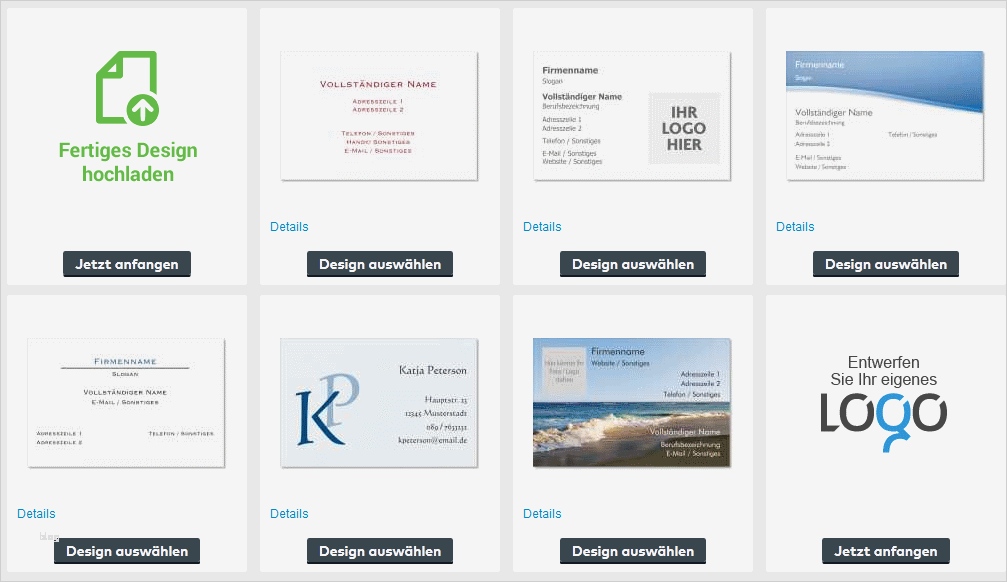Select the KP monogram design
The width and height of the screenshot is (1007, 582).
coord(379,551)
